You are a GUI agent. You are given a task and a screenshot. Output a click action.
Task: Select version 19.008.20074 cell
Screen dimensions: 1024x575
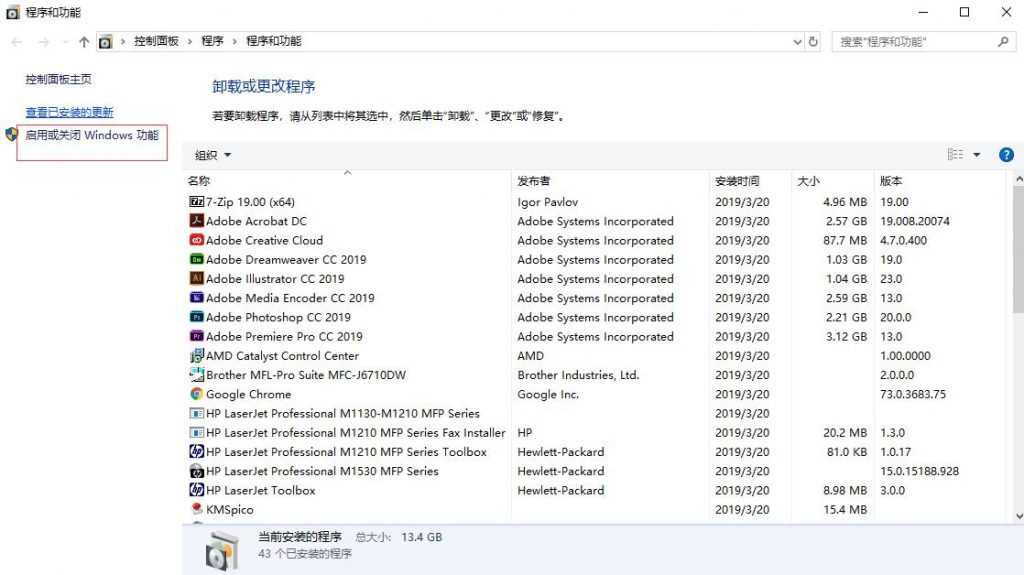pos(915,221)
